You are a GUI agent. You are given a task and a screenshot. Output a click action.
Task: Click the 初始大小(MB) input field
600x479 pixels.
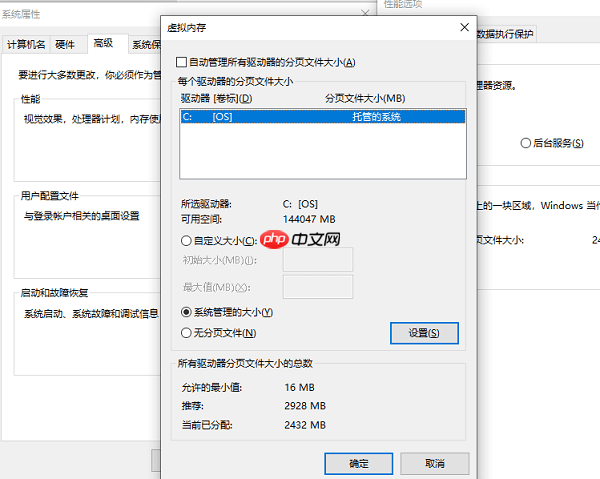318,260
